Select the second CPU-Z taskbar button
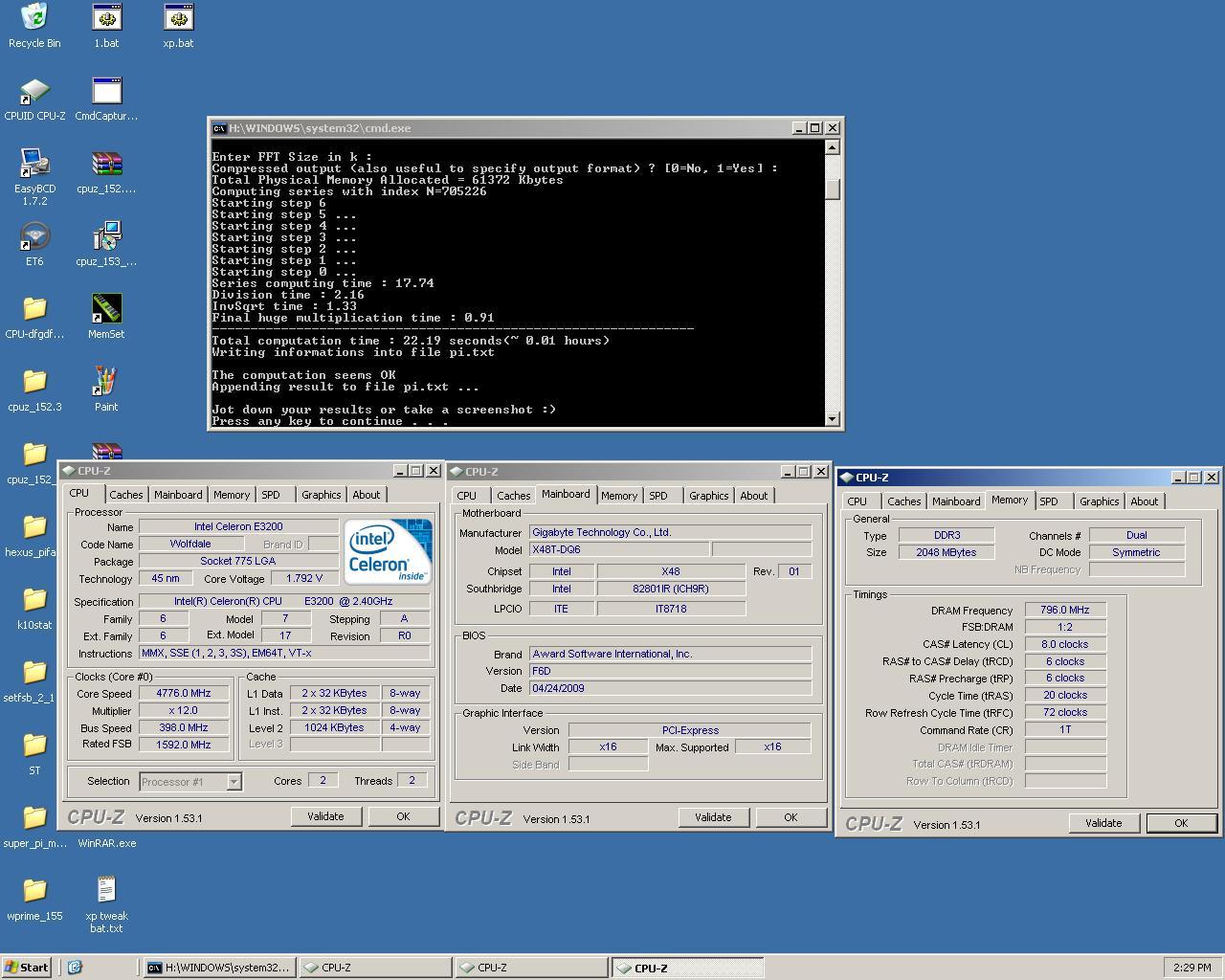This screenshot has height=980, width=1225. pyautogui.click(x=531, y=968)
